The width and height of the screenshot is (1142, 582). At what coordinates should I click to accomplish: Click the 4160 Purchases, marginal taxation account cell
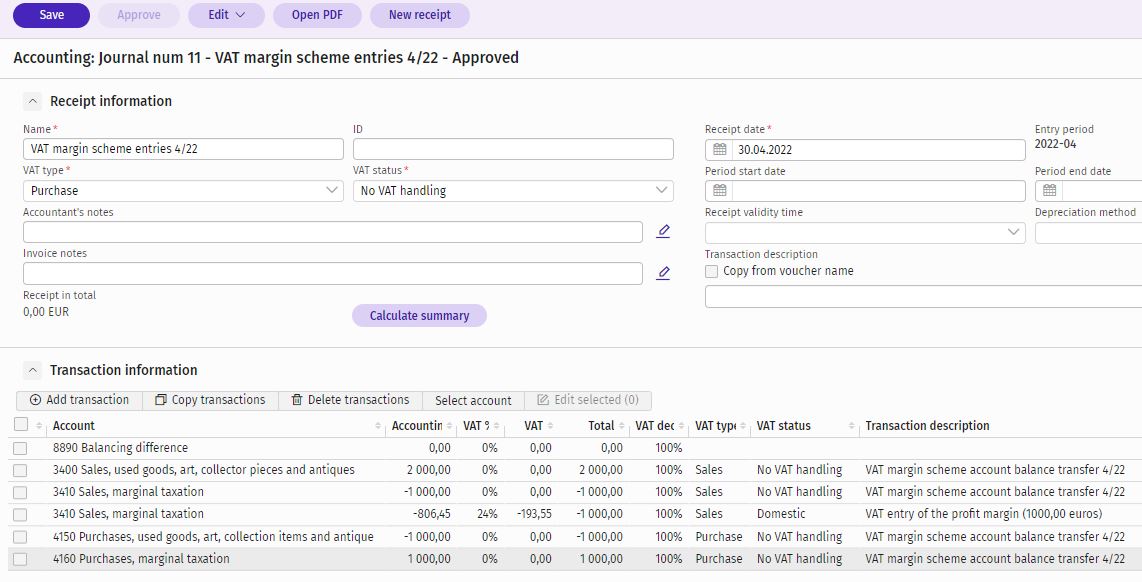(x=141, y=559)
